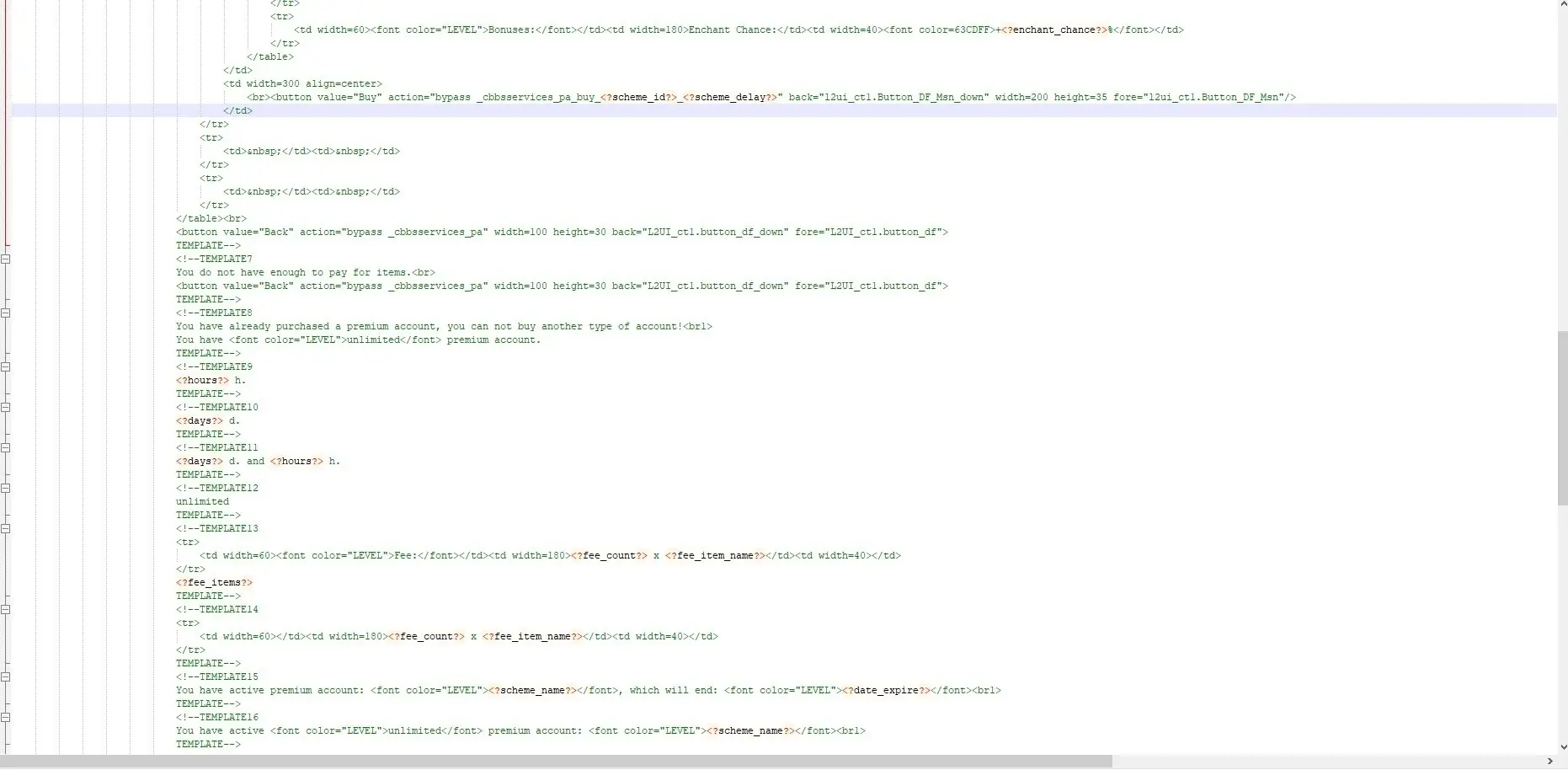Click the '<!--TEMPLATE13' comment text
Image resolution: width=1568 pixels, height=770 pixels.
coord(217,529)
